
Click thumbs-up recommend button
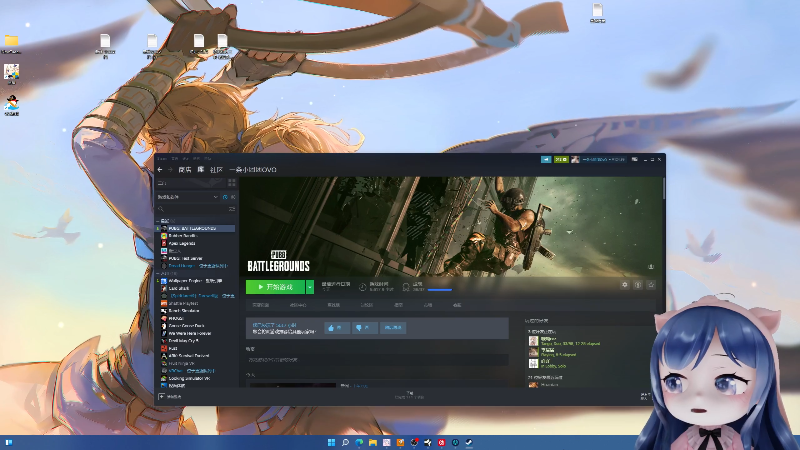tap(337, 328)
